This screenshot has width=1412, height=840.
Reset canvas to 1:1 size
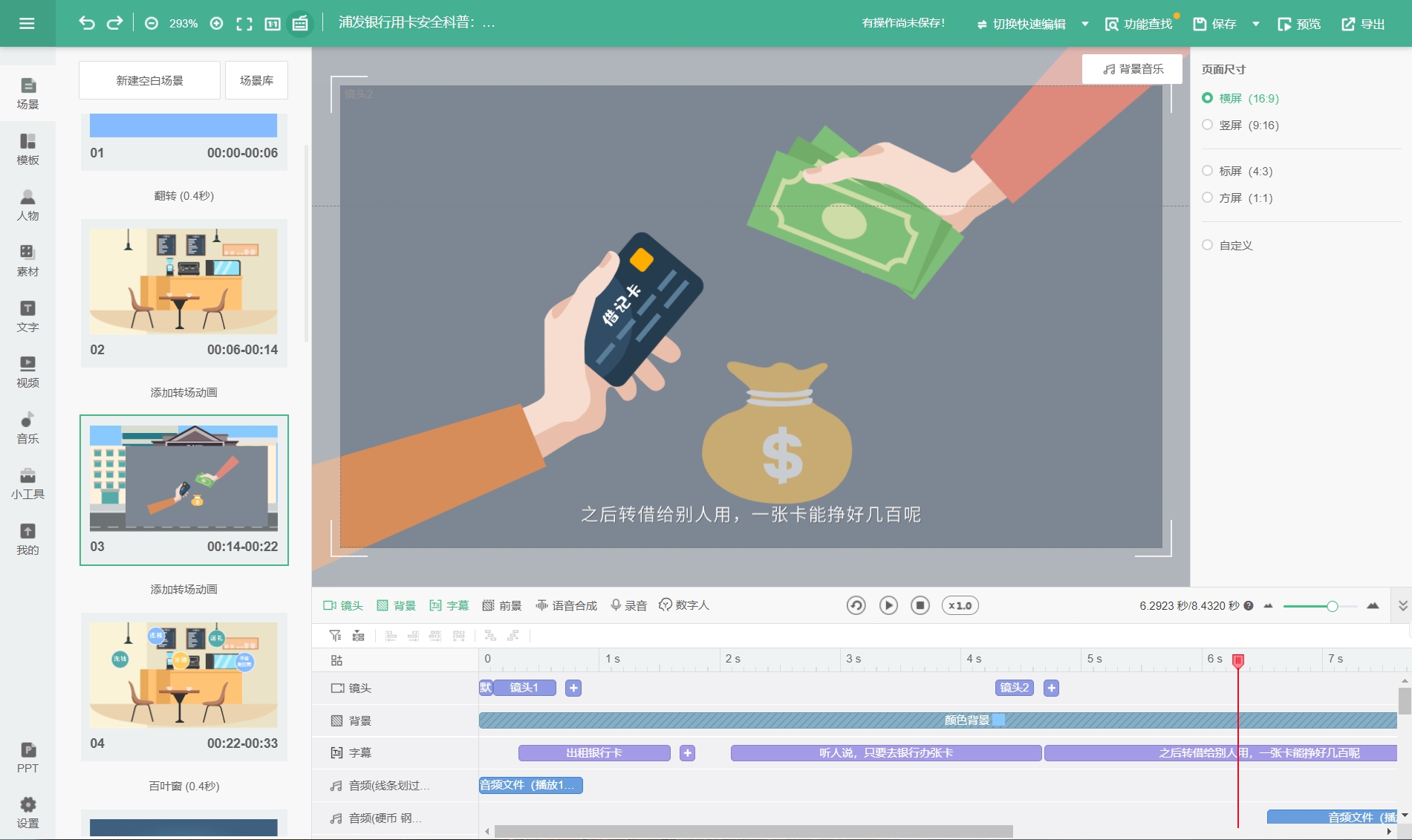272,24
